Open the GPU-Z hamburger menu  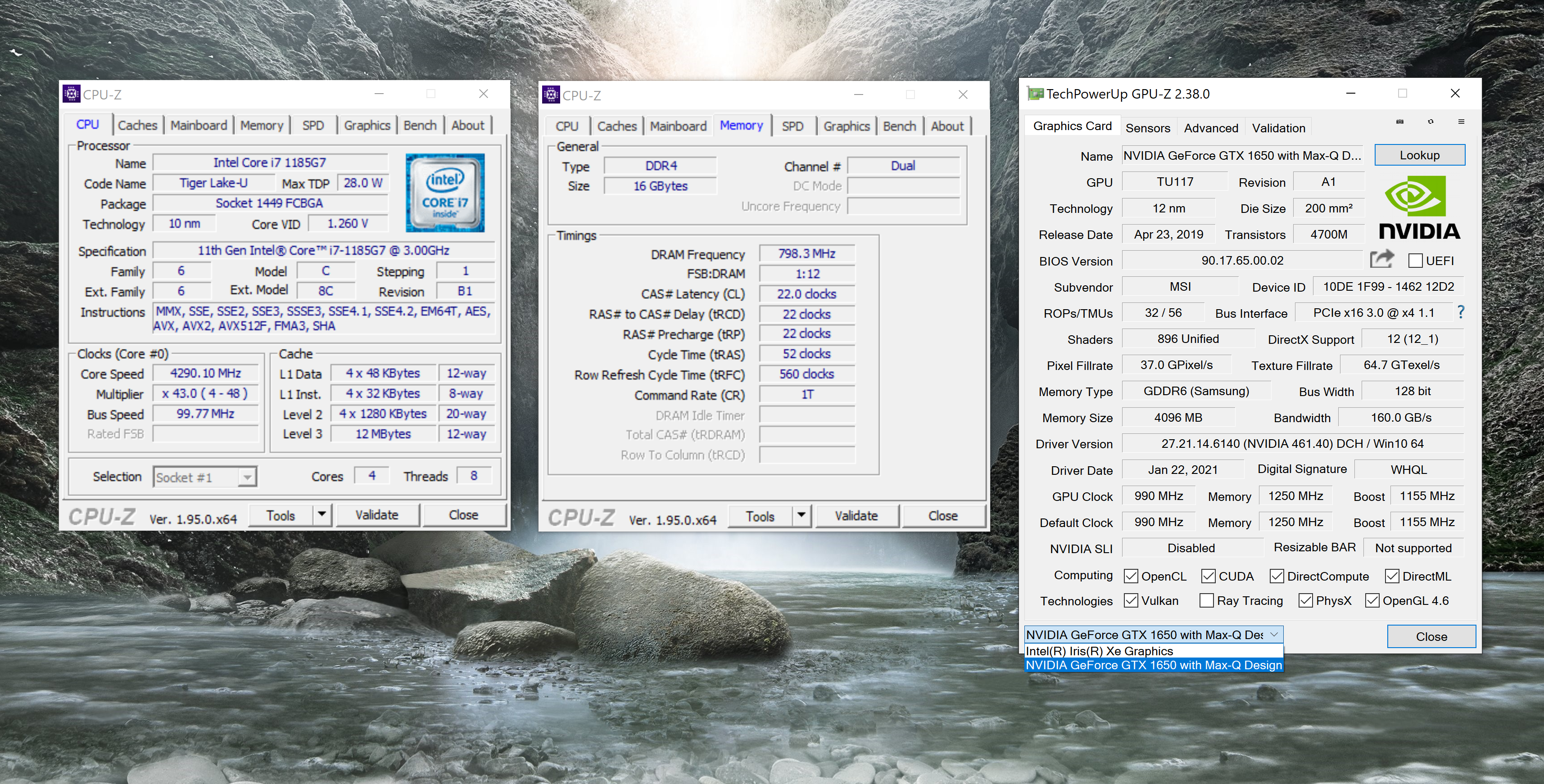coord(1461,122)
